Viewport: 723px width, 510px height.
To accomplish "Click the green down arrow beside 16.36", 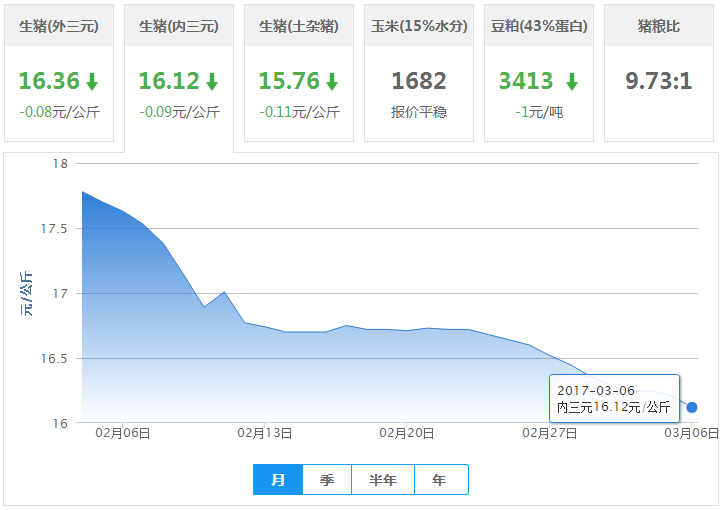I will pos(92,82).
